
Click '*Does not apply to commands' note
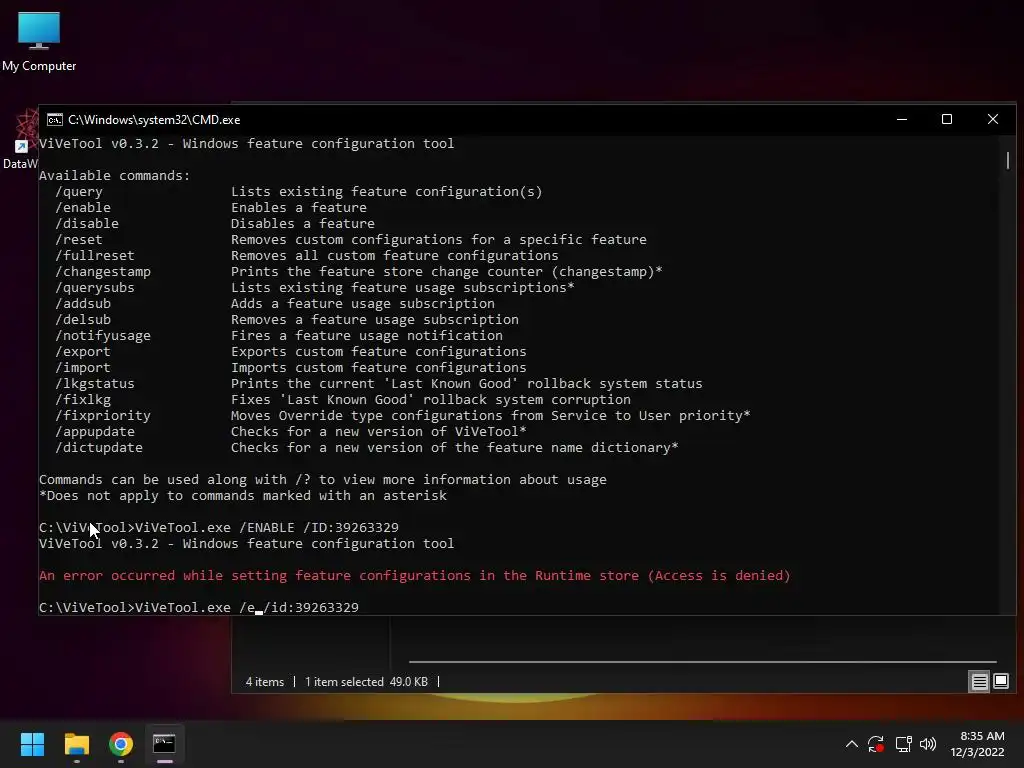pyautogui.click(x=243, y=496)
